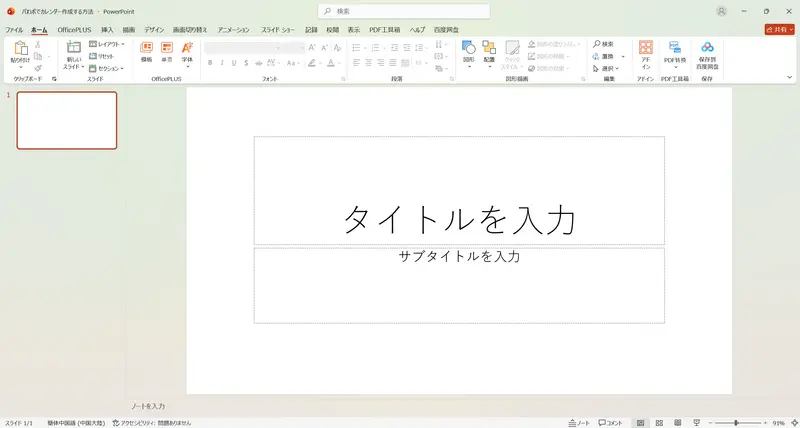Open the Share (共有) dropdown button
Image resolution: width=800 pixels, height=428 pixels.
(779, 30)
